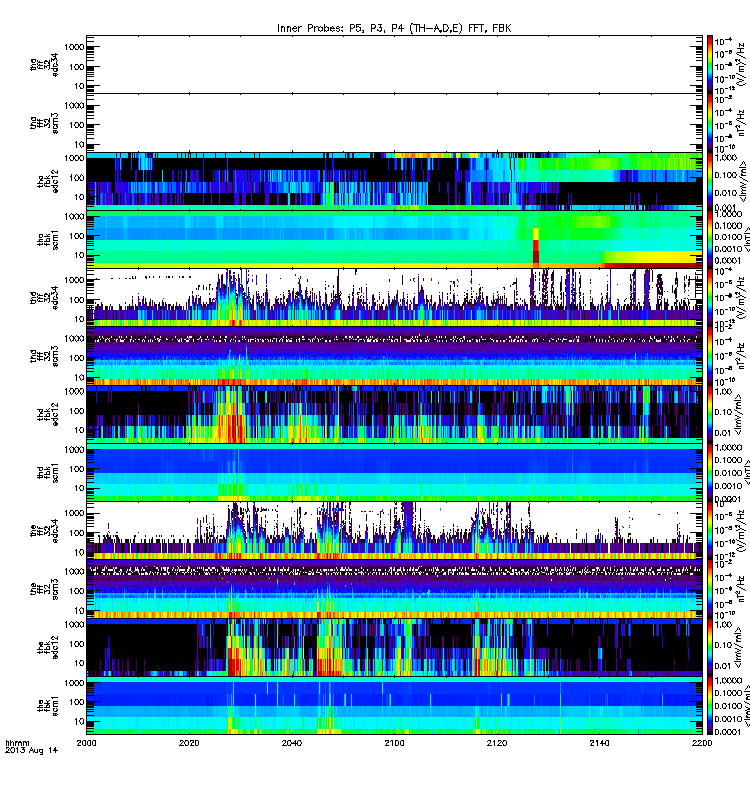Click the color bar beside the fbk edc12 panel

(710, 647)
